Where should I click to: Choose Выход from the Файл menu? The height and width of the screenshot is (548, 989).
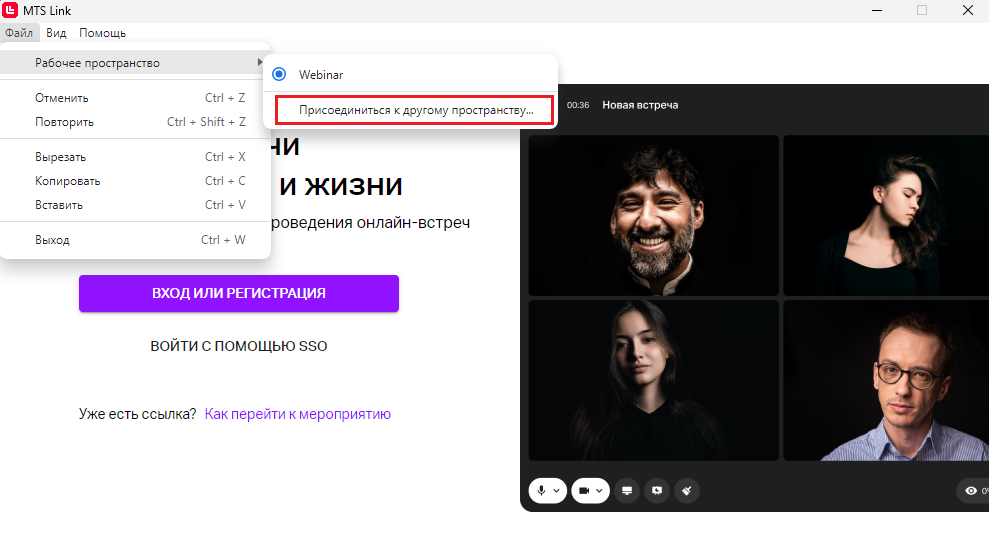point(135,240)
